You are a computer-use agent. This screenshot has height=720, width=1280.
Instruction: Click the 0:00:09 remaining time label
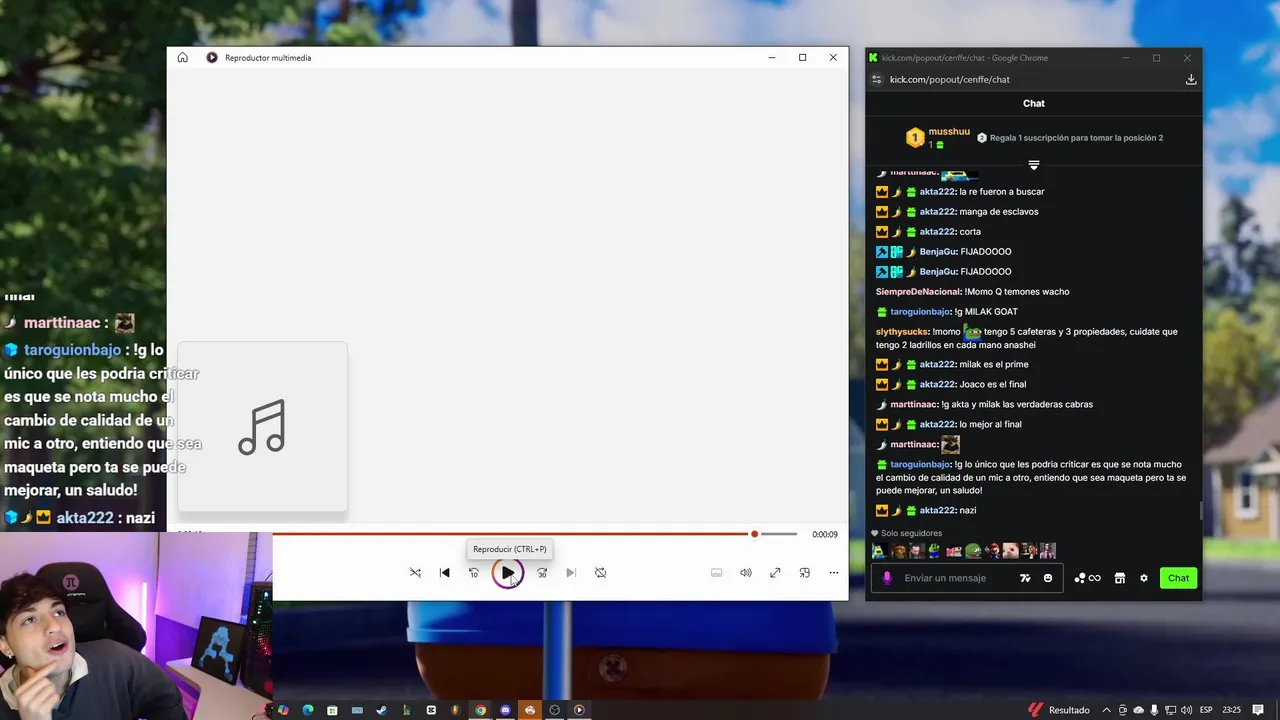(x=825, y=535)
